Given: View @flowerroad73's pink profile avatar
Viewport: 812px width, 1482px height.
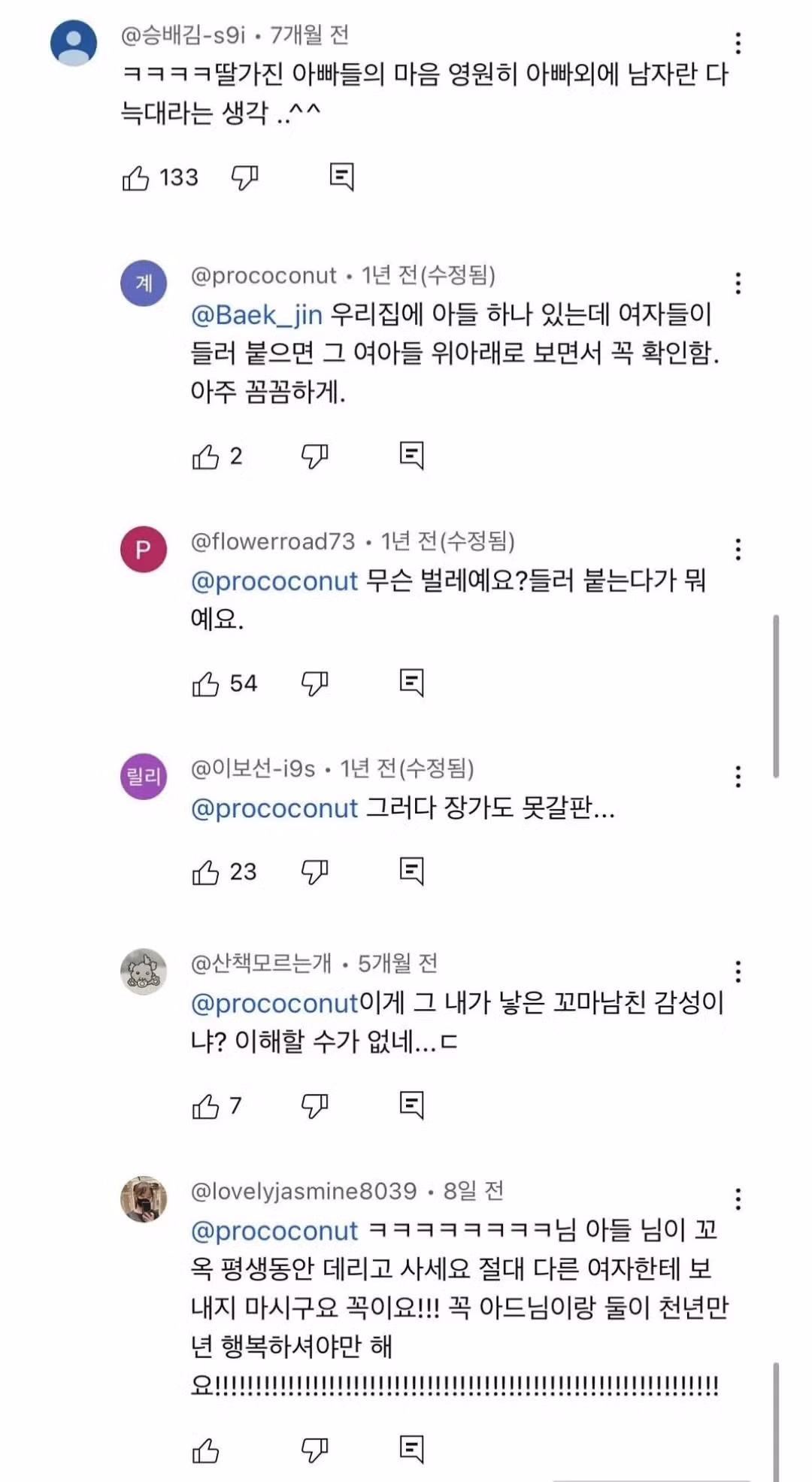Looking at the screenshot, I should coord(143,549).
